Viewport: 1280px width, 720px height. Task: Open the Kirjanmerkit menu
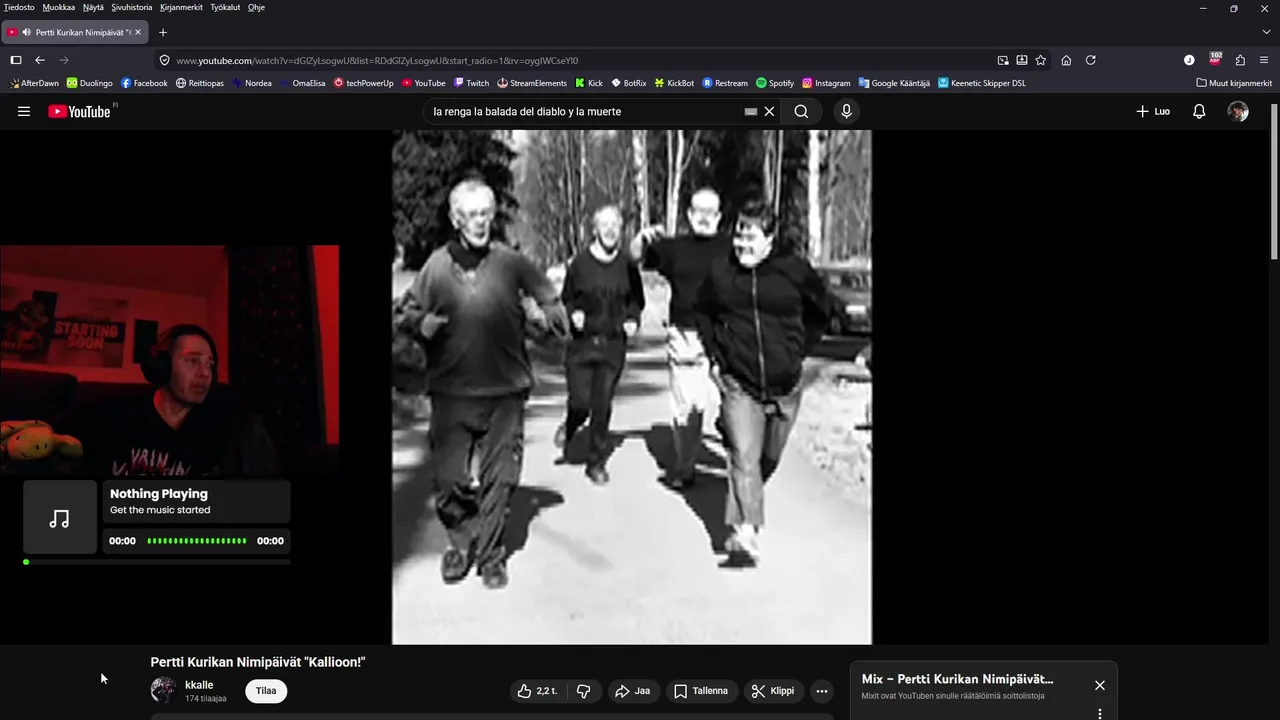click(181, 7)
